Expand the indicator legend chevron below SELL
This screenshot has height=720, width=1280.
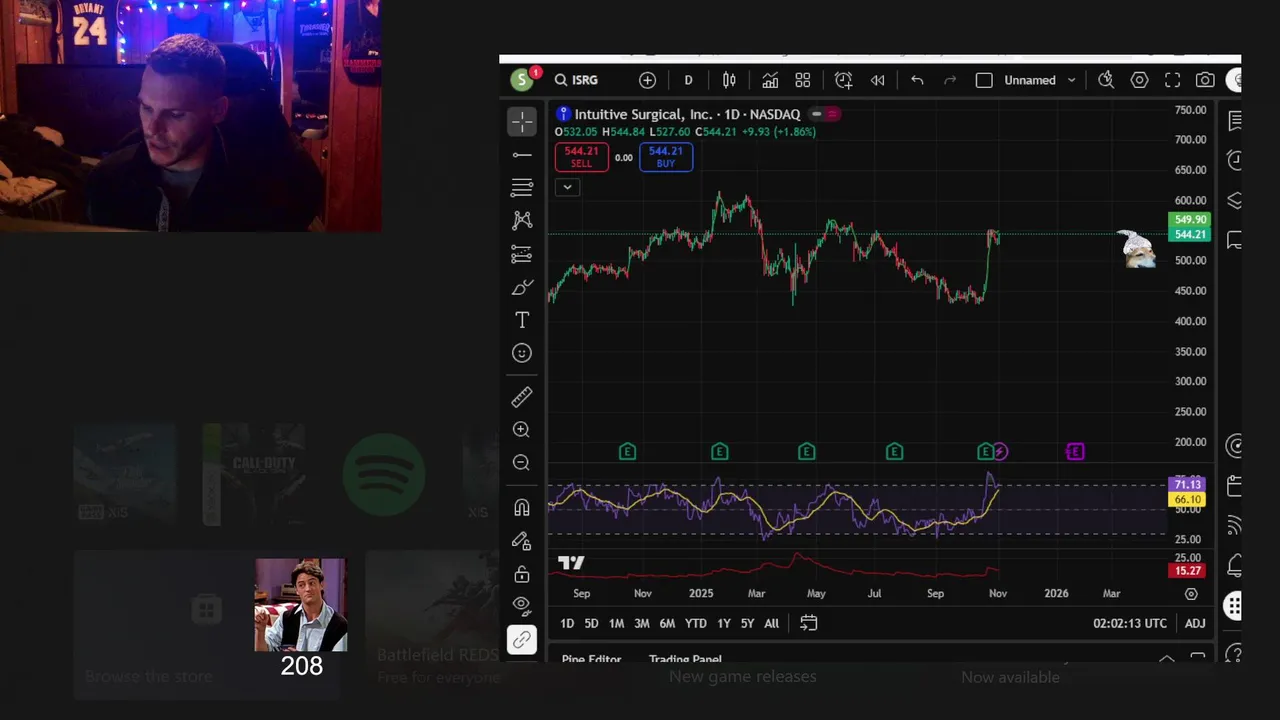click(567, 187)
